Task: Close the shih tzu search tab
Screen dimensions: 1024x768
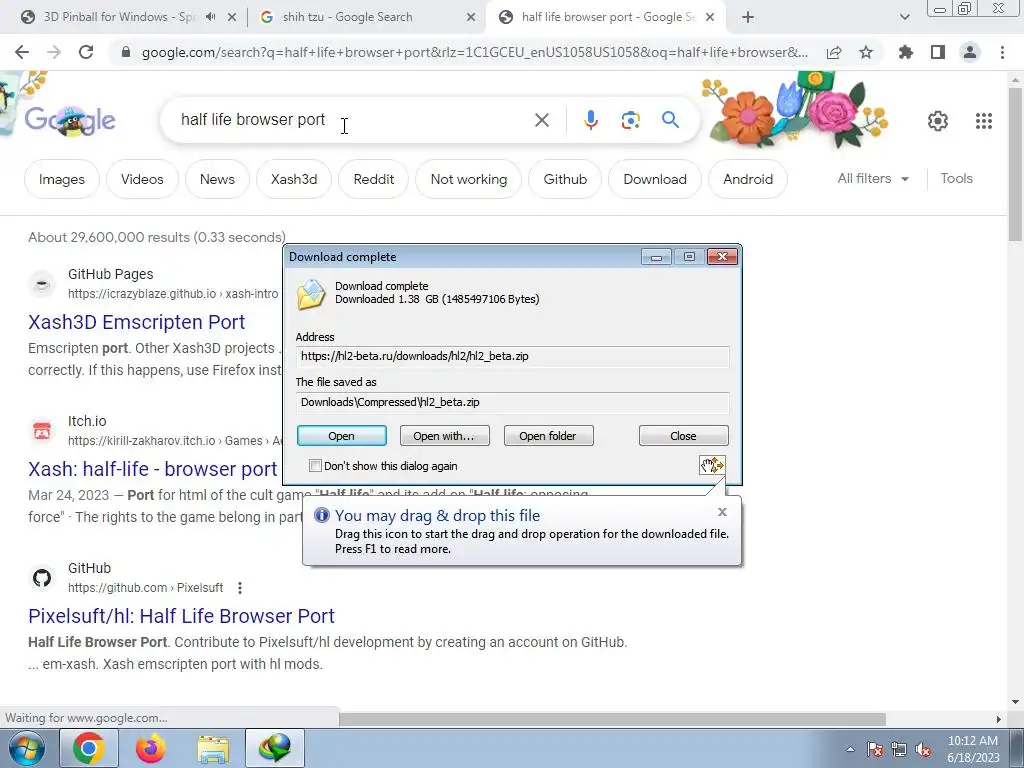Action: [x=471, y=18]
